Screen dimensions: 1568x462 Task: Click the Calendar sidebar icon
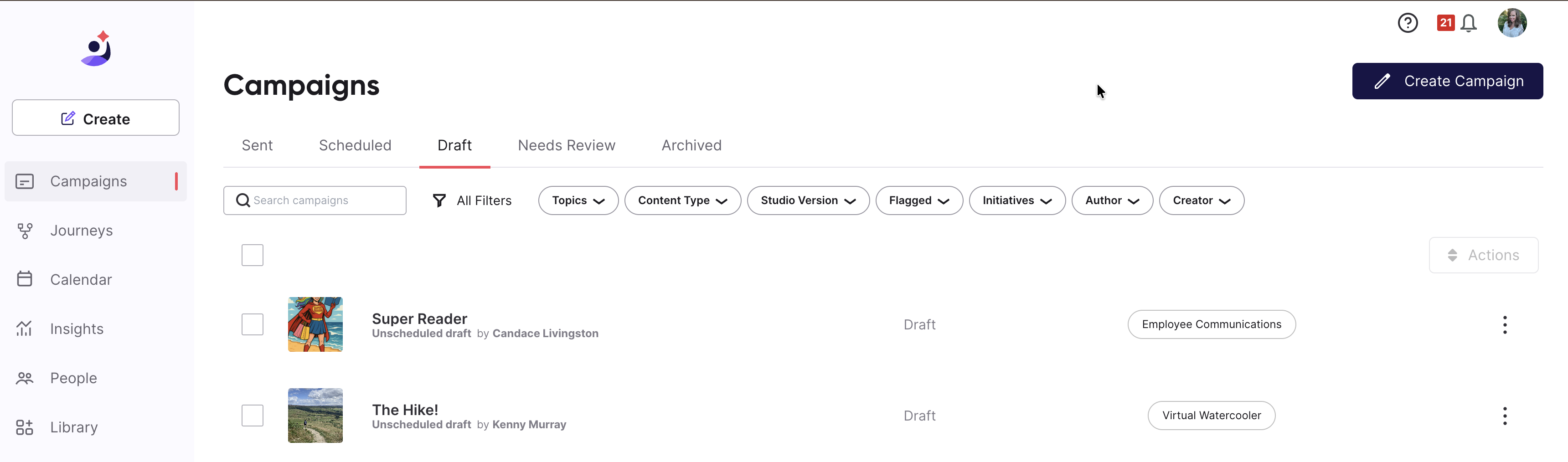click(x=24, y=279)
